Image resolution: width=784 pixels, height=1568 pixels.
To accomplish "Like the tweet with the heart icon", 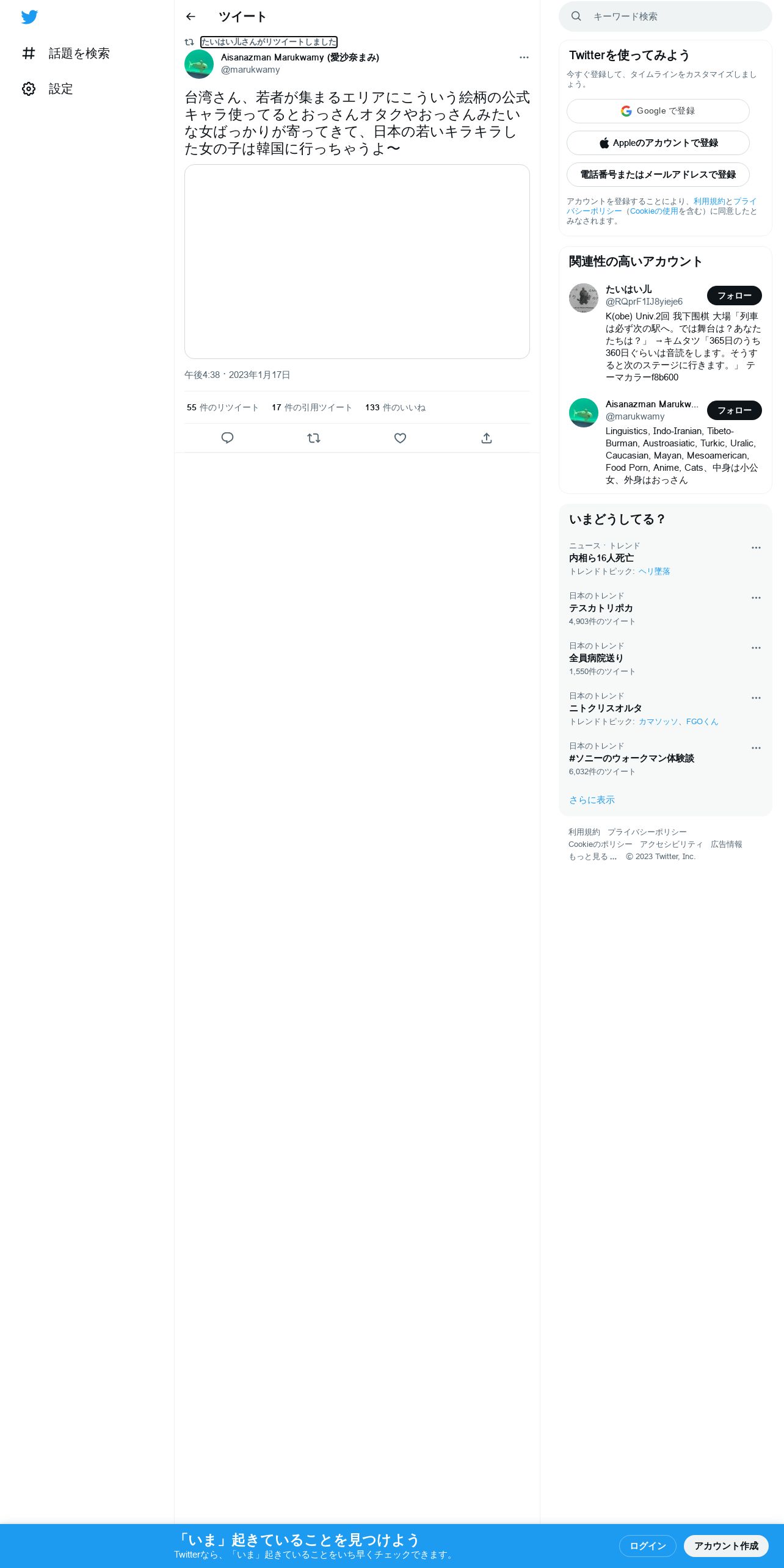I will coord(400,438).
